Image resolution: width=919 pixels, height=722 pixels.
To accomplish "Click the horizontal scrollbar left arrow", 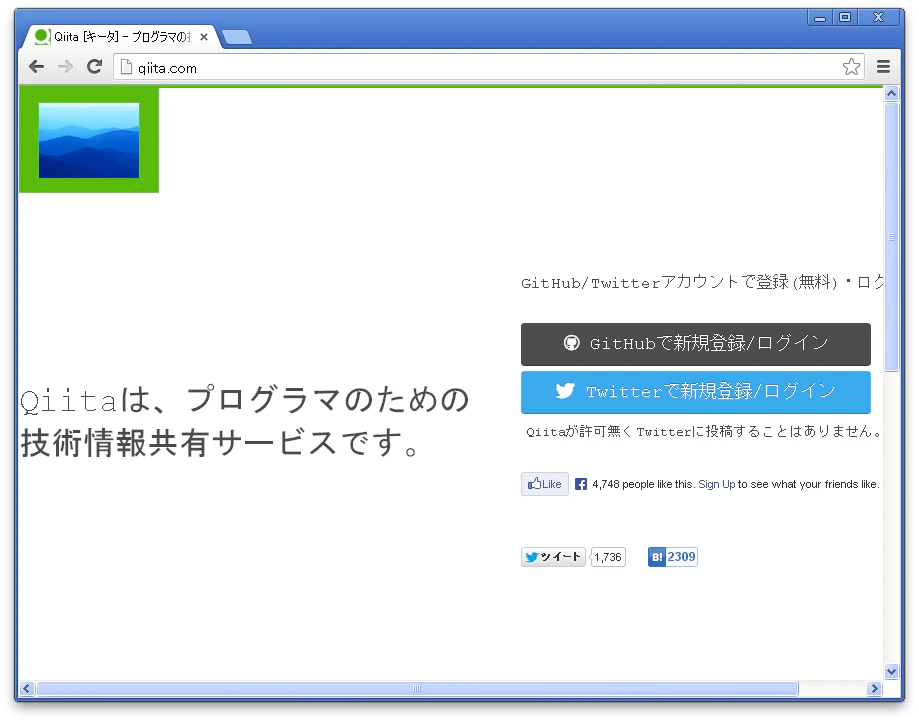I will [x=26, y=688].
